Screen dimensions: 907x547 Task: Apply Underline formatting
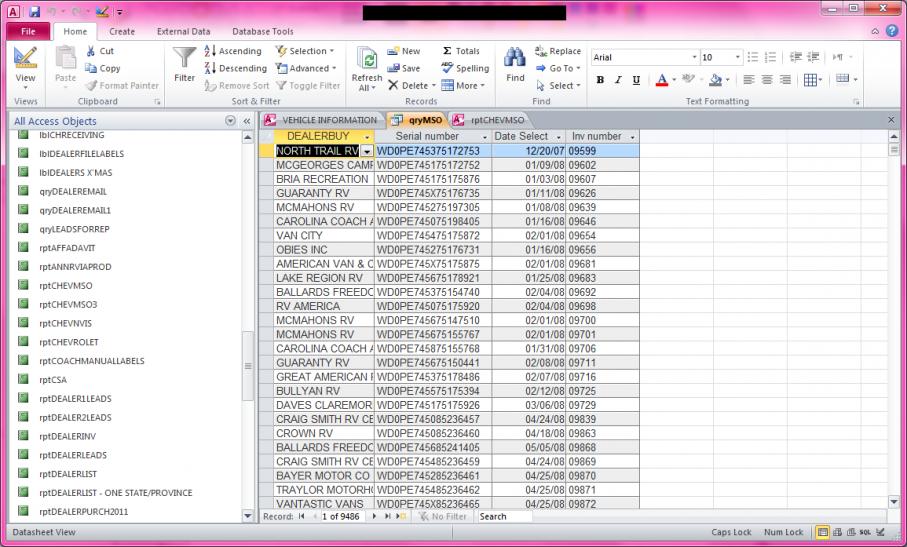636,80
